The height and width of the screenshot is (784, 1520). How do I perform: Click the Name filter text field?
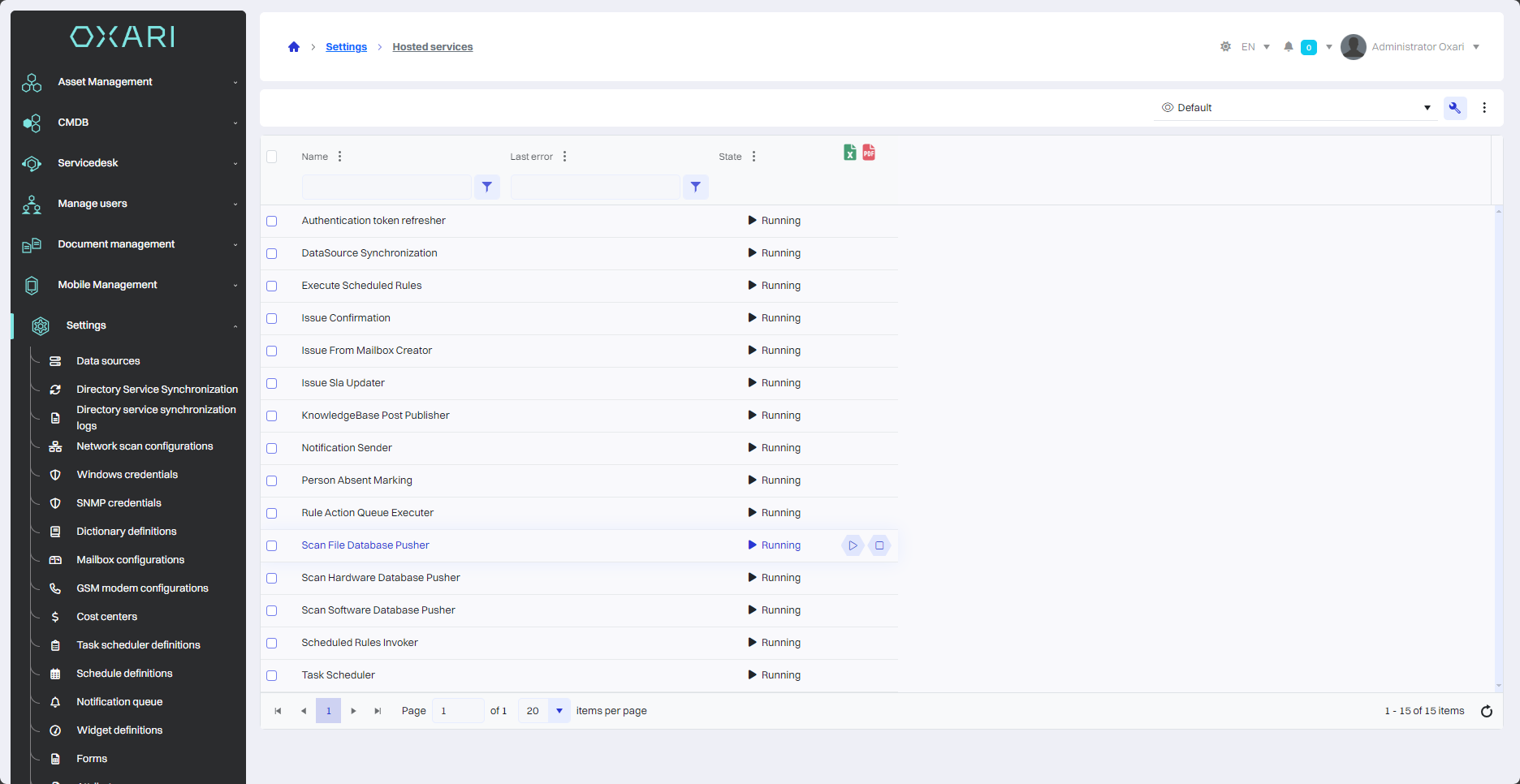(x=386, y=187)
